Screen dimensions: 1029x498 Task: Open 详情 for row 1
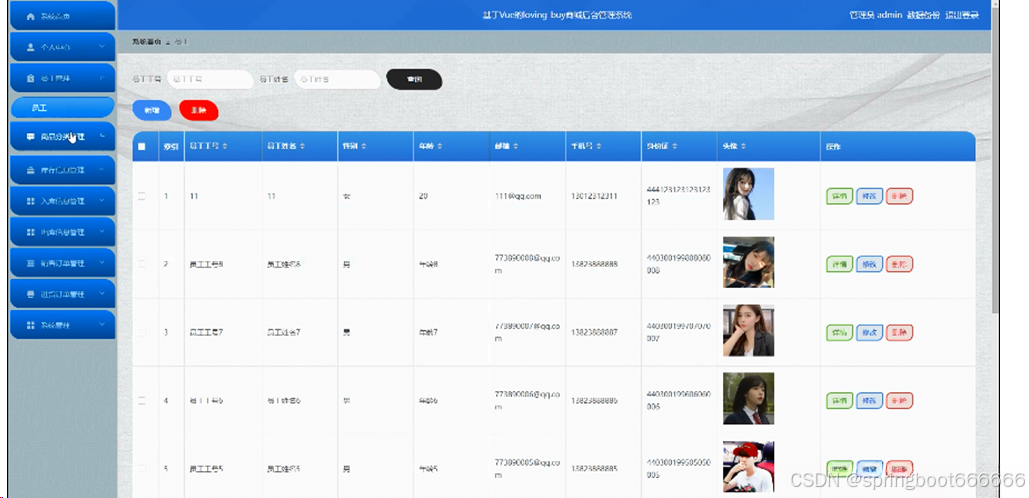point(839,196)
